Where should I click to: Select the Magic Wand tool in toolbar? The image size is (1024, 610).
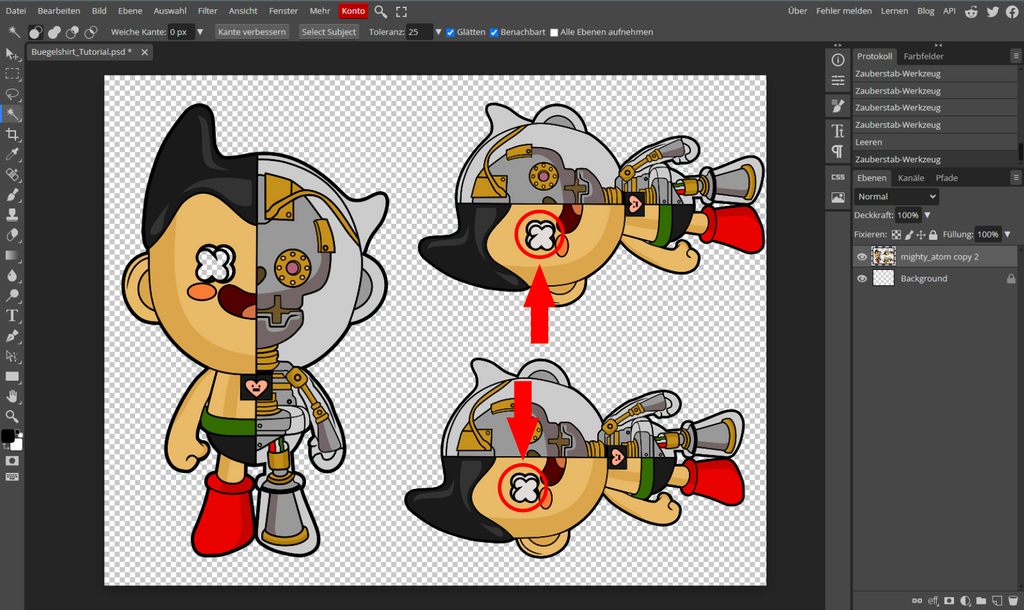pyautogui.click(x=12, y=114)
